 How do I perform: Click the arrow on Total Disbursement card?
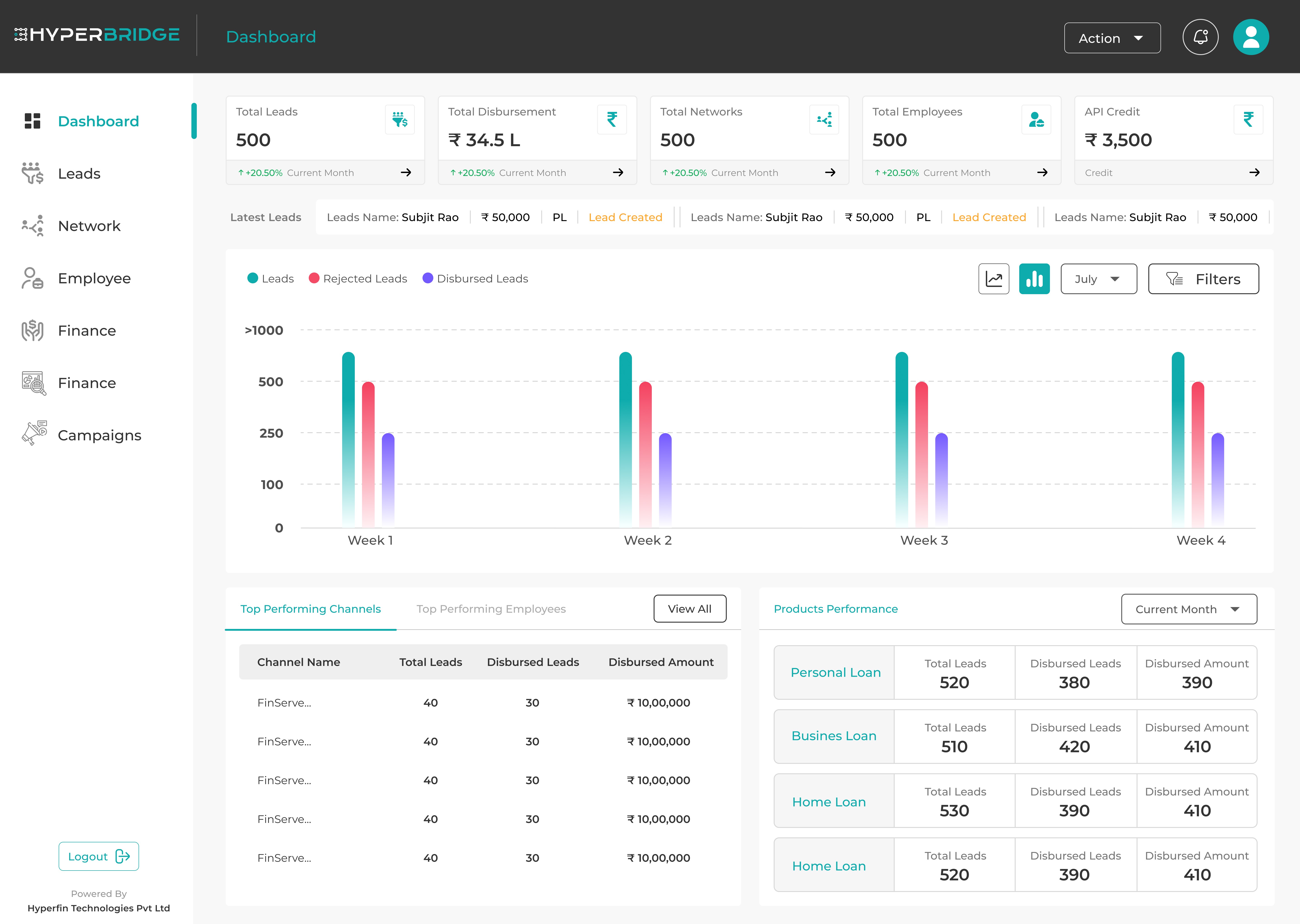pos(618,172)
